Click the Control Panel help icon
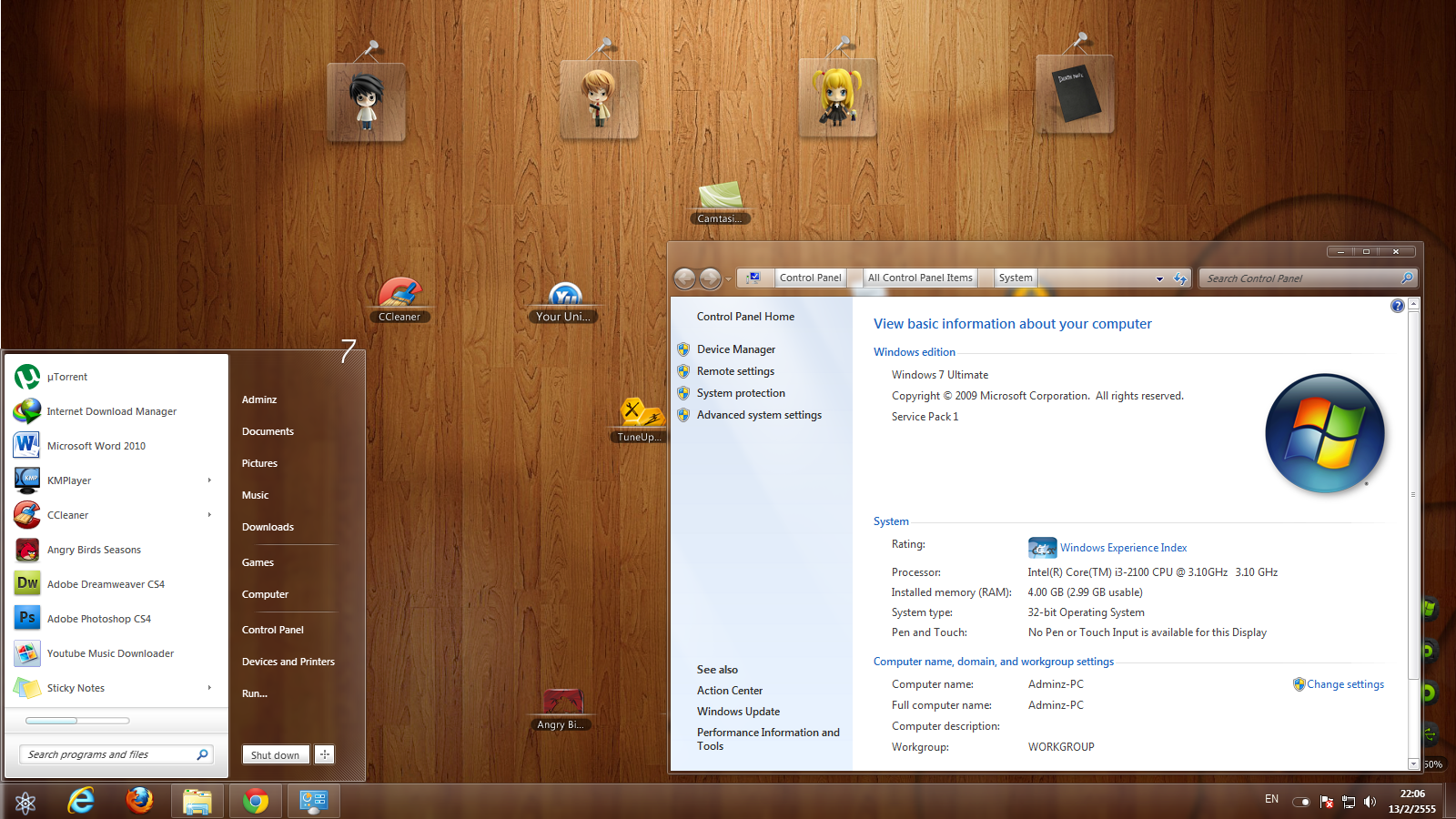 (x=1397, y=306)
